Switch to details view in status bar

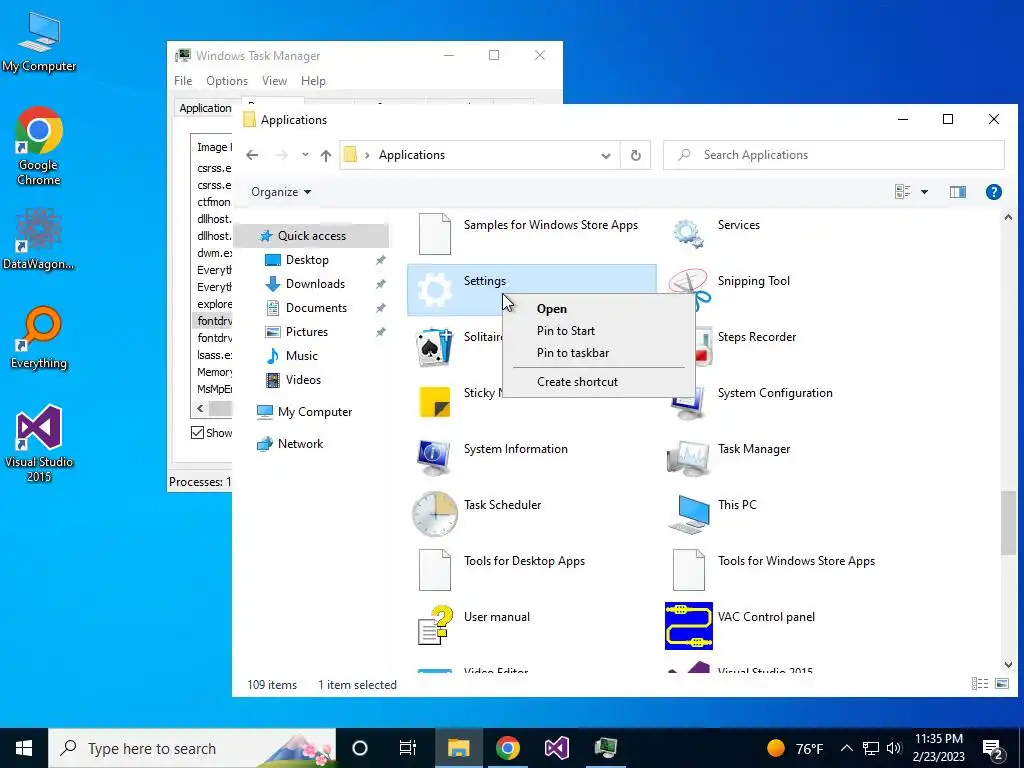tap(980, 684)
